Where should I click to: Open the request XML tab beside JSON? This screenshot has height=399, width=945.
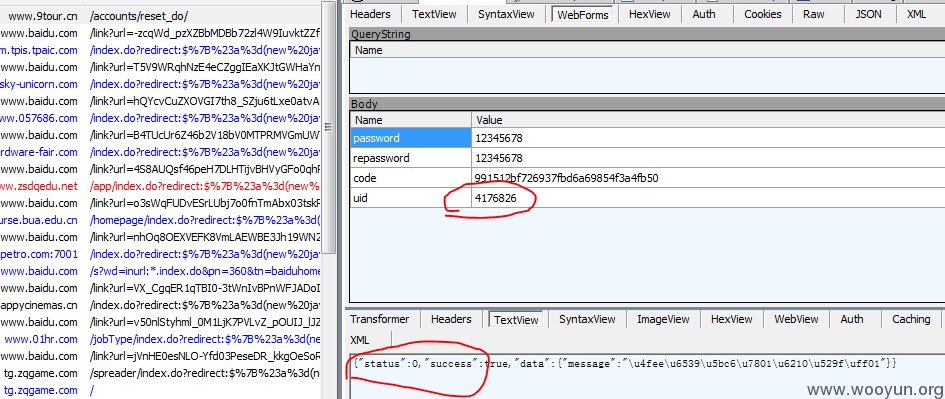tap(916, 14)
